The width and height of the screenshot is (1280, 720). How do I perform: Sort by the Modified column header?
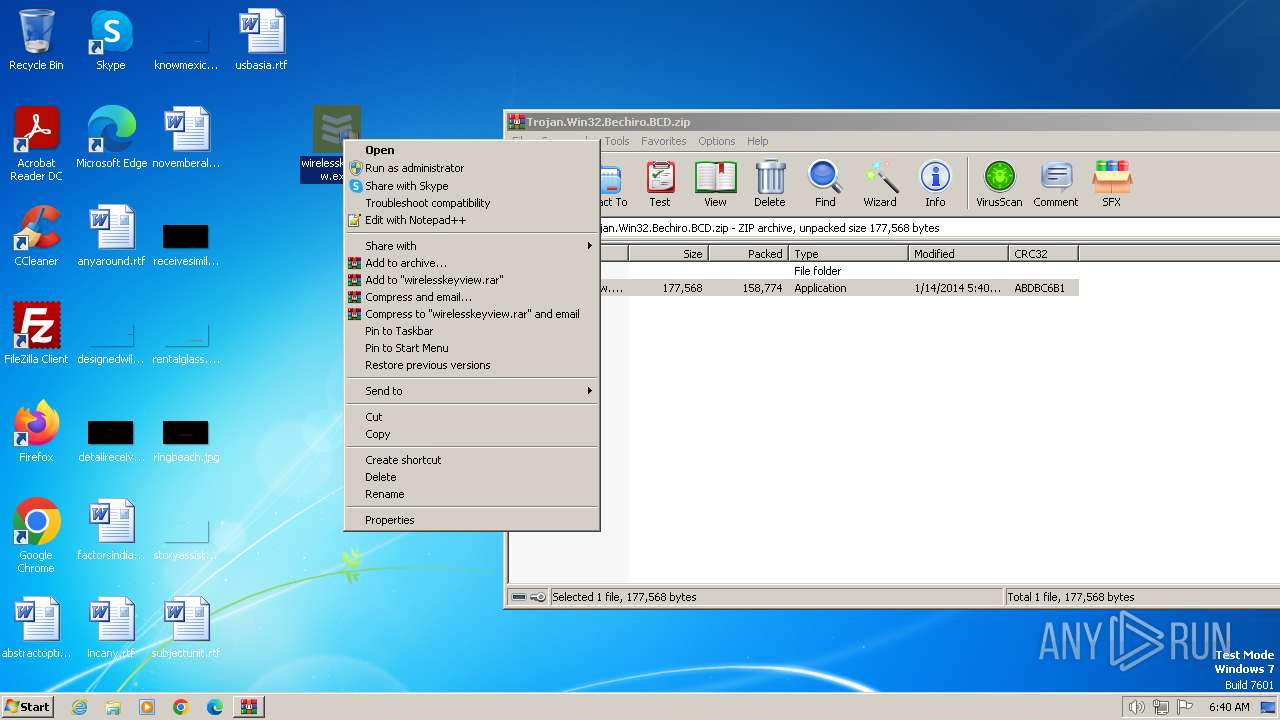pyautogui.click(x=958, y=254)
